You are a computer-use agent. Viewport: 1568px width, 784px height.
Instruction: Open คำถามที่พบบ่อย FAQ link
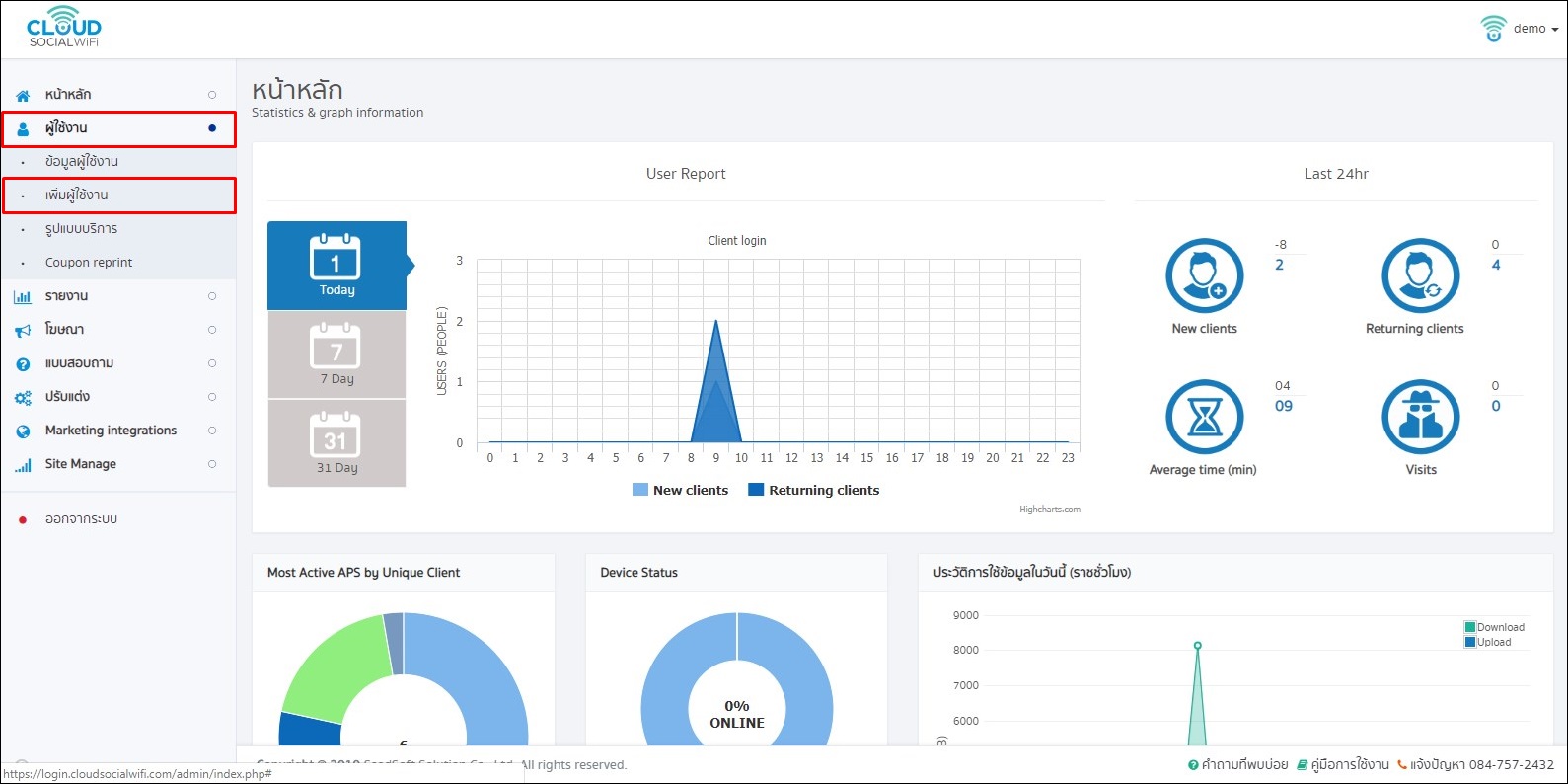[1237, 764]
